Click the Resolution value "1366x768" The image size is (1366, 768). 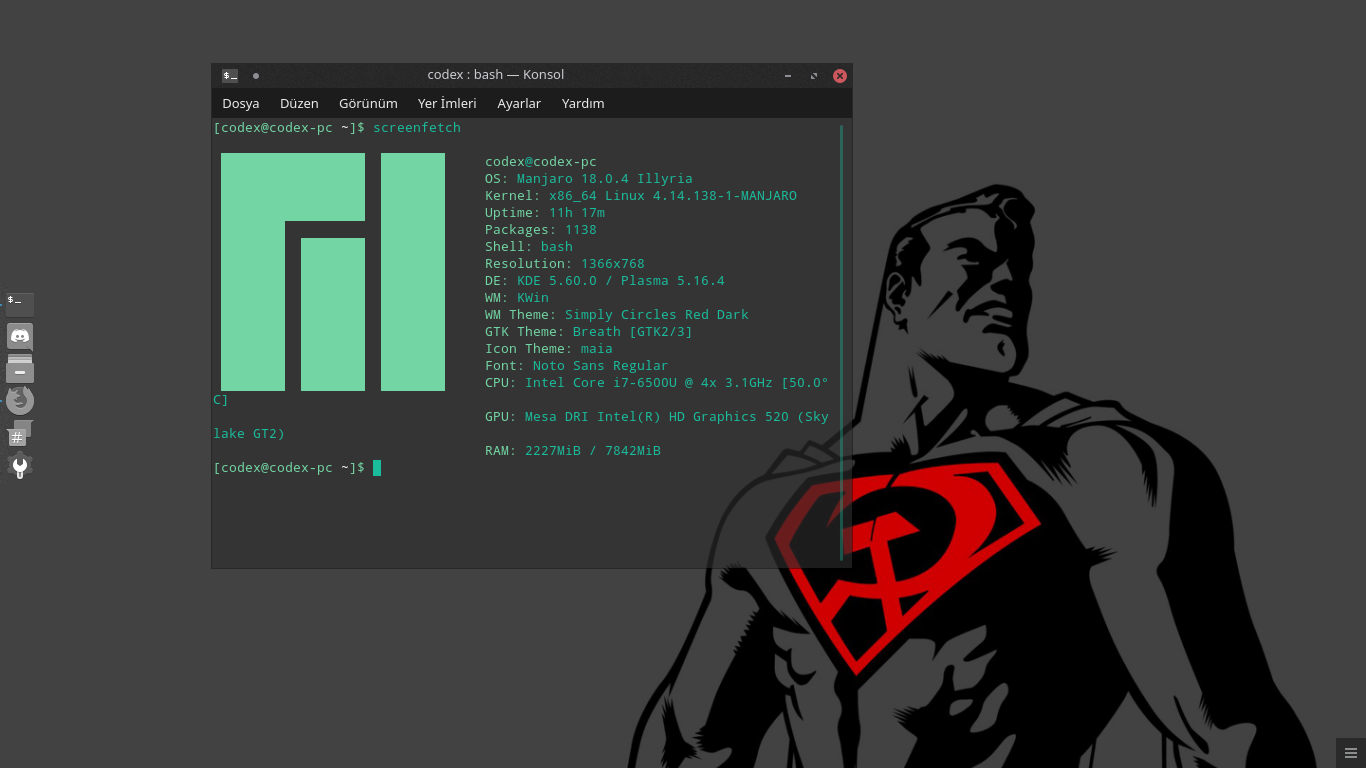click(x=613, y=264)
